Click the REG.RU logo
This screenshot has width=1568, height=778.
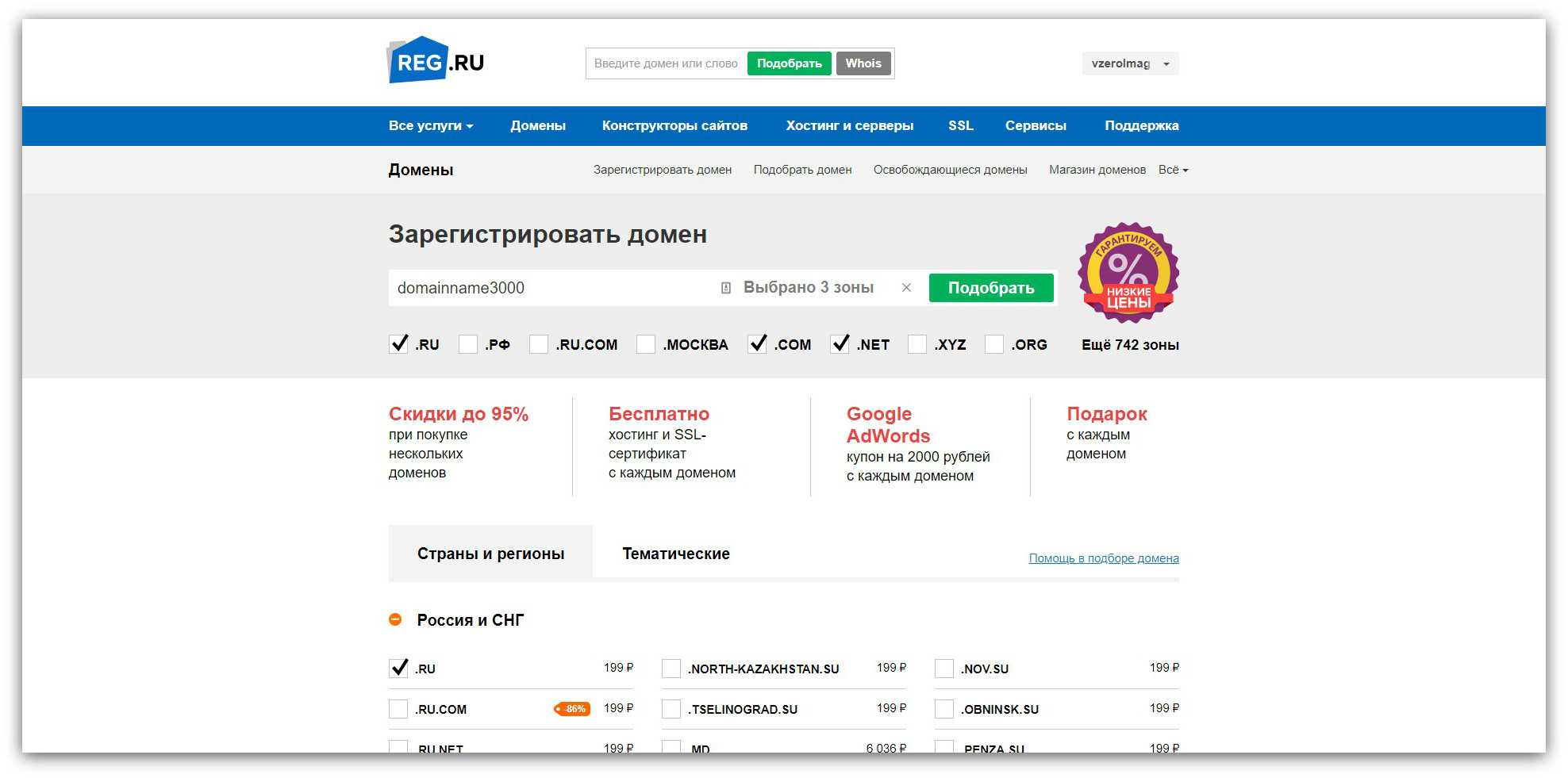click(x=435, y=61)
